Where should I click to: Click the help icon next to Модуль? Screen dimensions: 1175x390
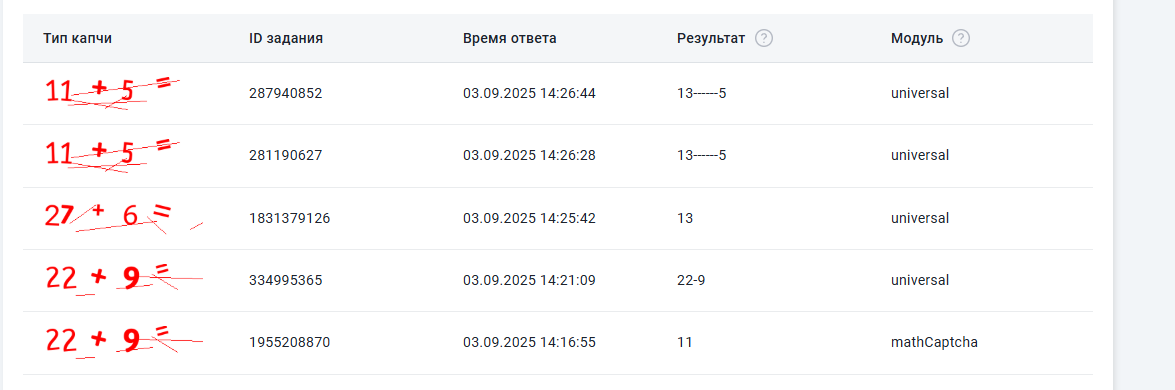tap(961, 38)
